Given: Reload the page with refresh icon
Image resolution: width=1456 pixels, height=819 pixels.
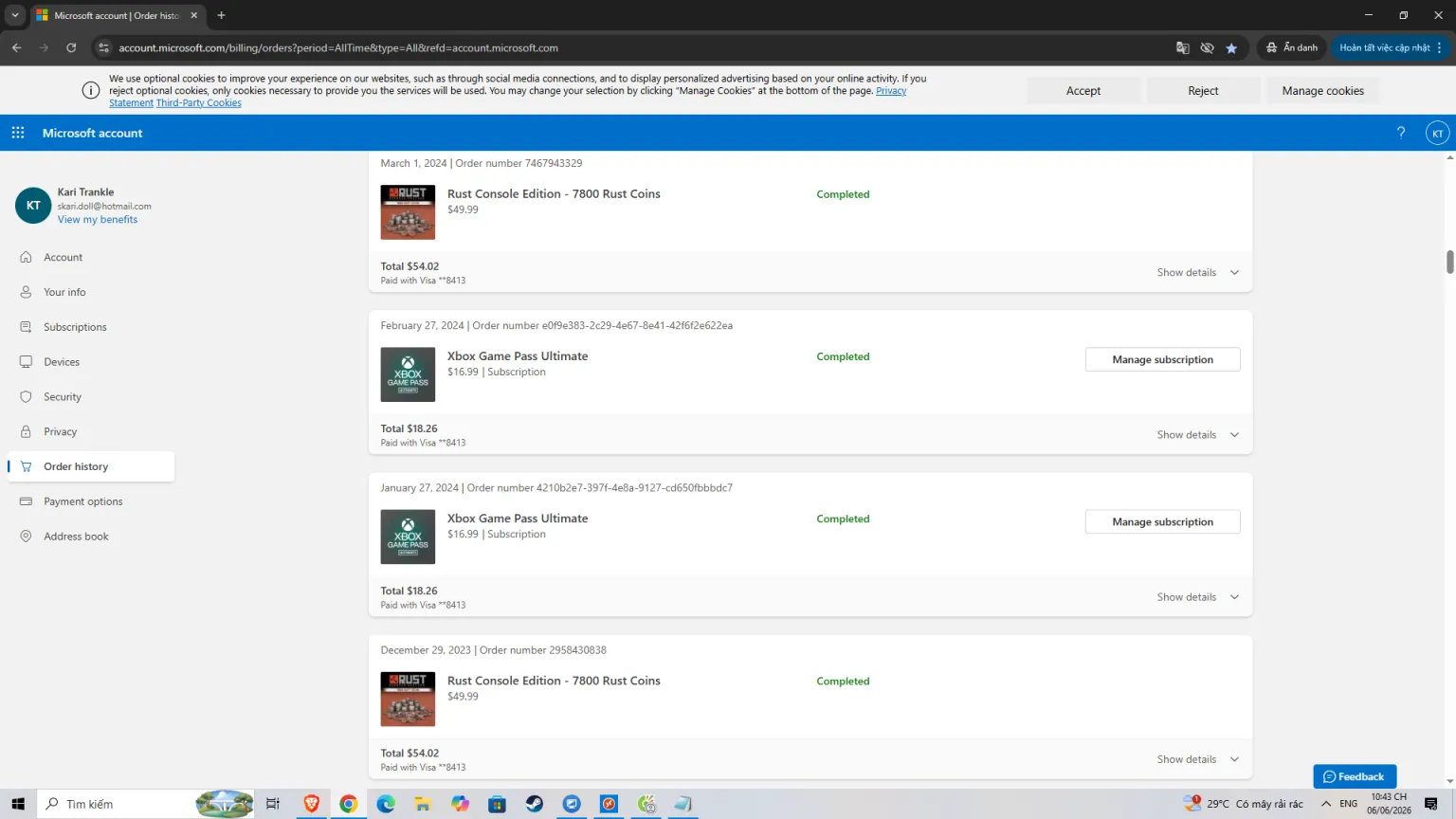Looking at the screenshot, I should (71, 47).
